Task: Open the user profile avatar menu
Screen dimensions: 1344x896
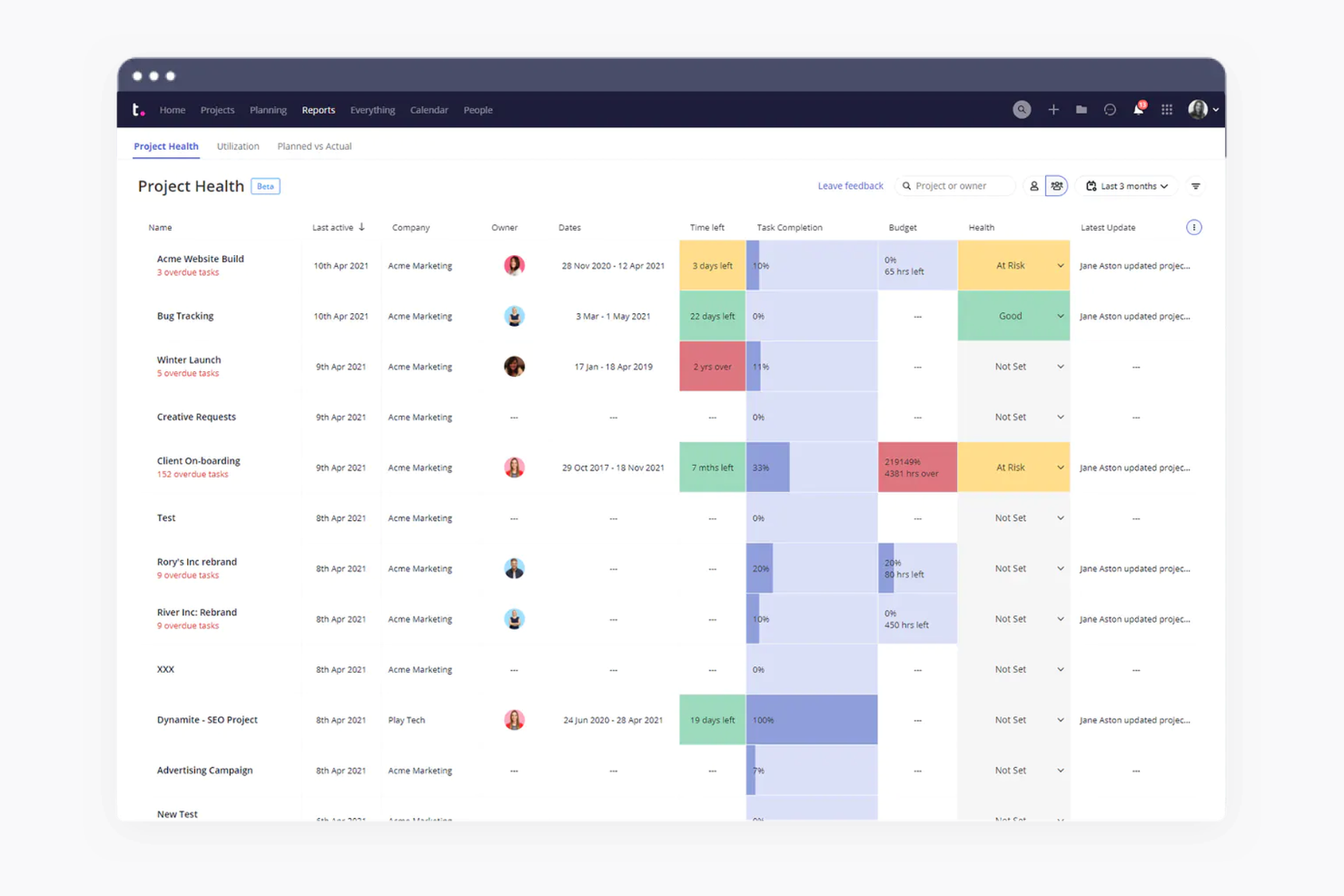Action: click(1203, 110)
